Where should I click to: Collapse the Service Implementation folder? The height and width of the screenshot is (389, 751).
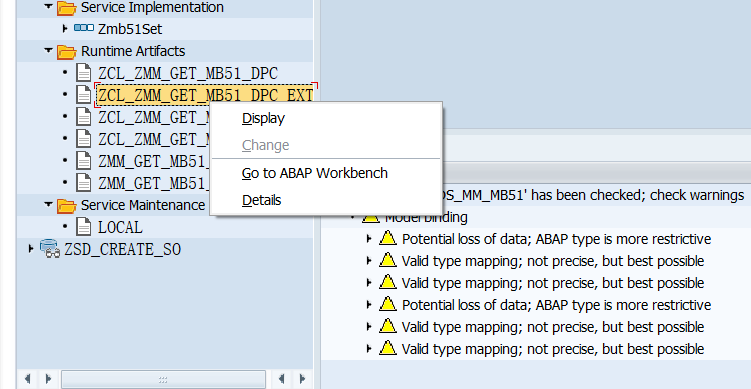pyautogui.click(x=48, y=6)
